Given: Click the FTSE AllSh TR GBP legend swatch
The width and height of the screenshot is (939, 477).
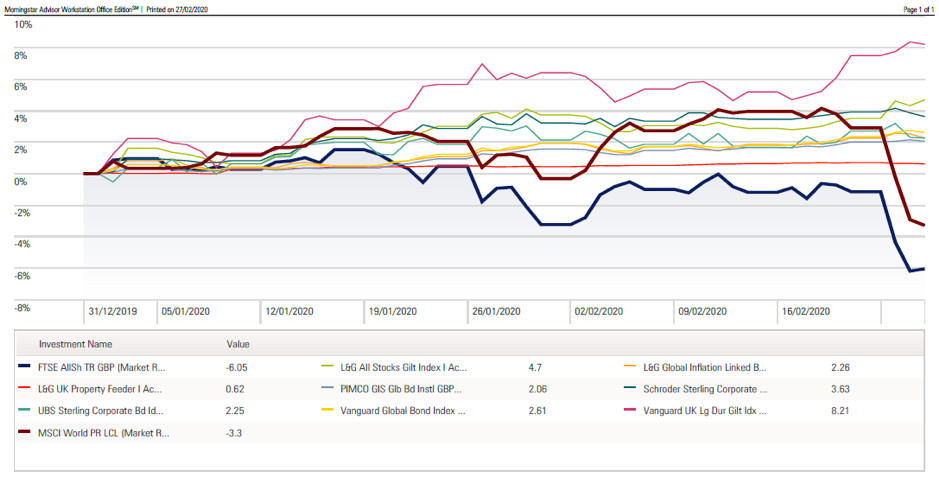Looking at the screenshot, I should (x=24, y=367).
